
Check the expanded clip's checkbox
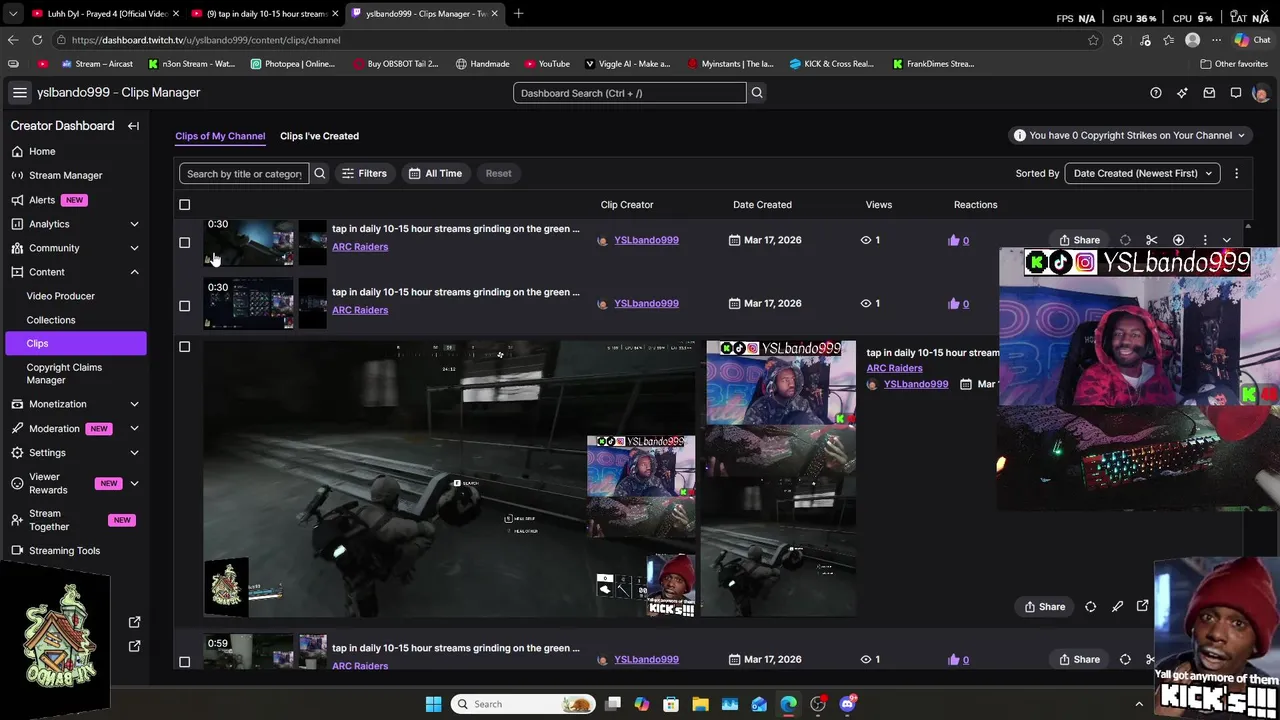(x=184, y=346)
